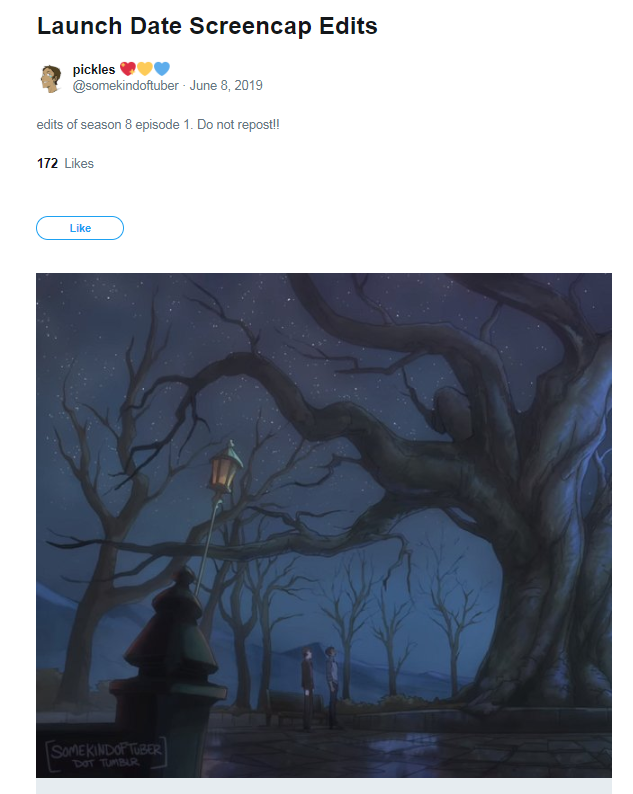The width and height of the screenshot is (633, 794).
Task: Click the yellow heart emoji
Action: point(145,68)
